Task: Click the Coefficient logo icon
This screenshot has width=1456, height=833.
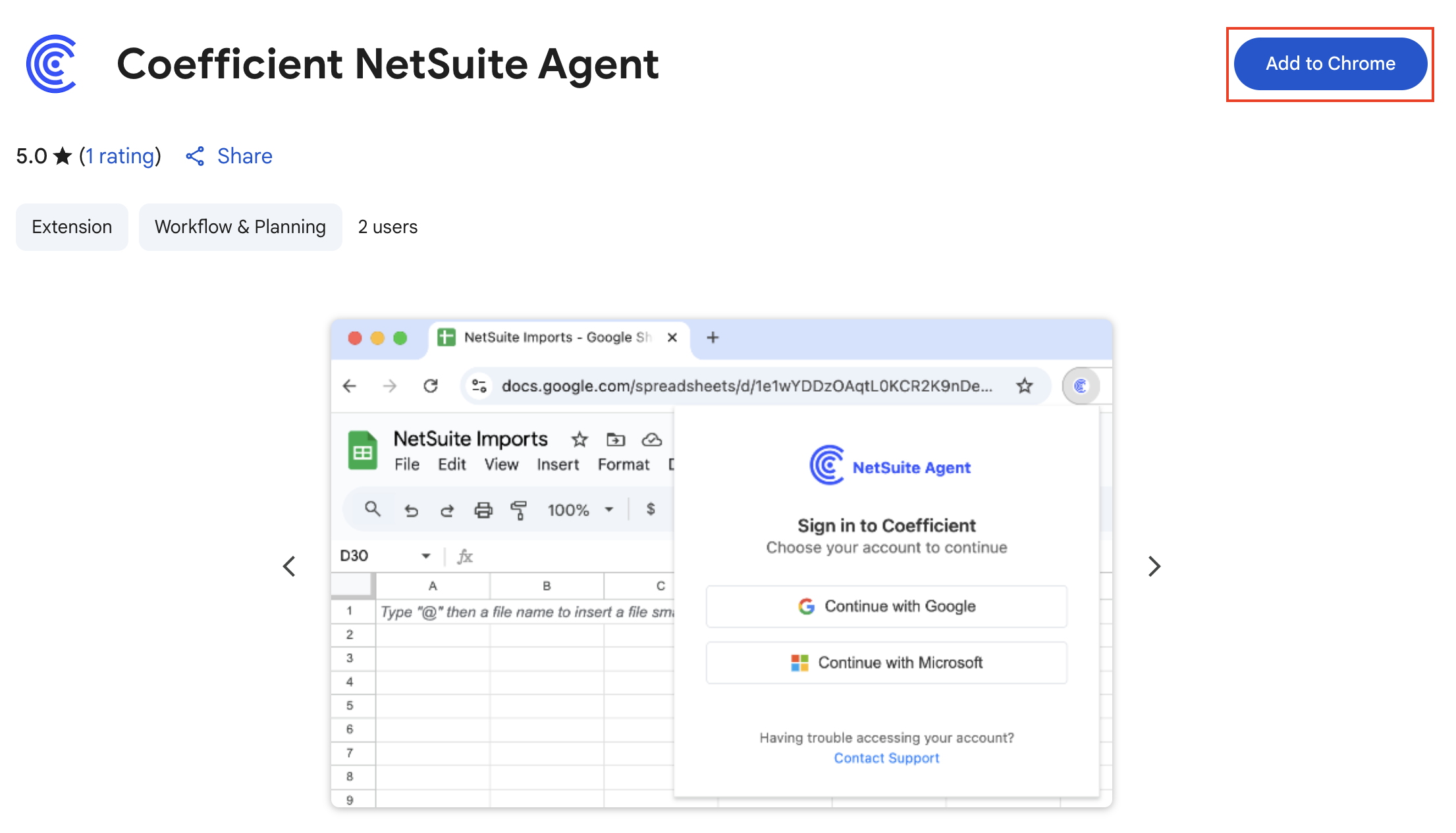Action: (x=51, y=64)
